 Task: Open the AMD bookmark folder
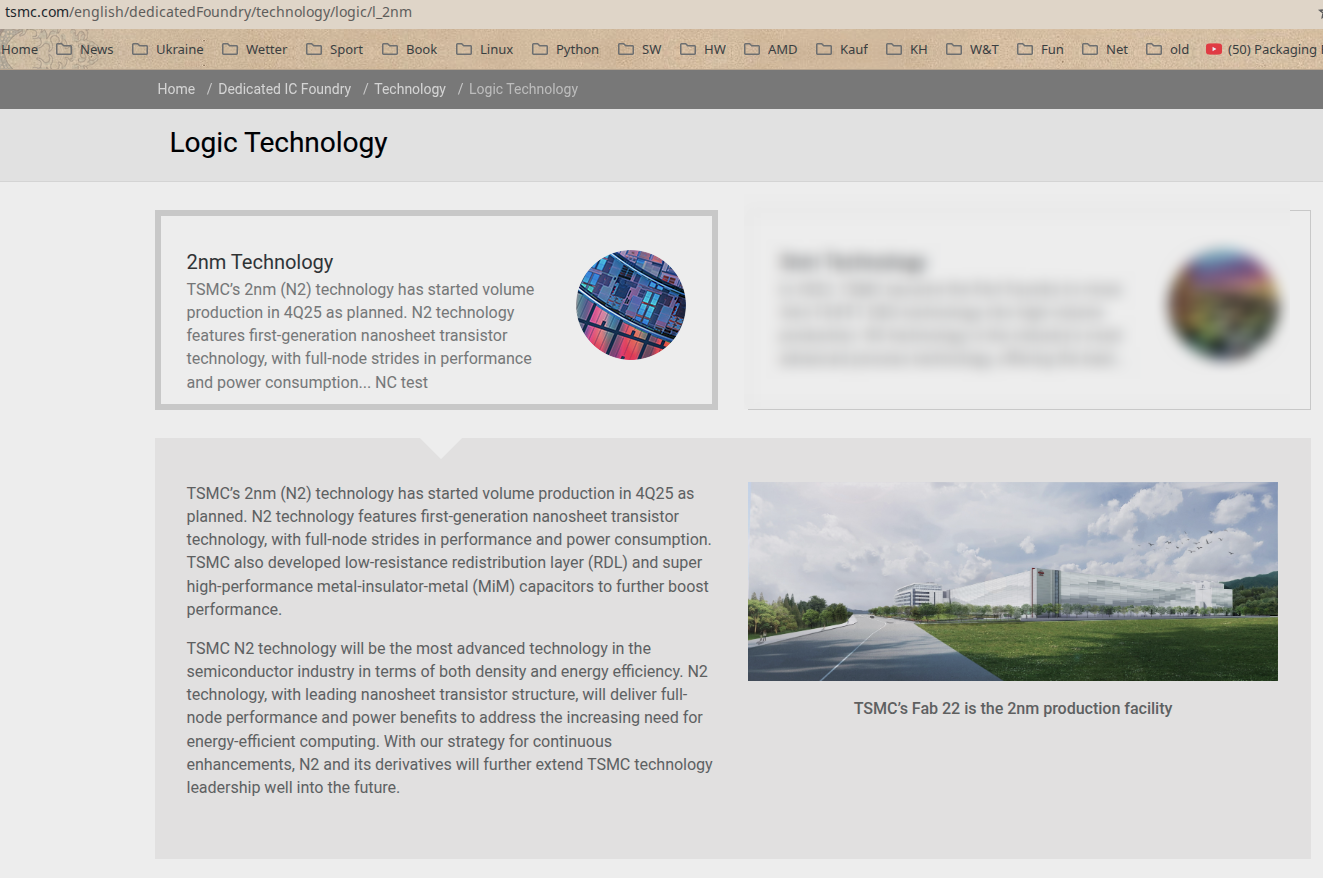pyautogui.click(x=771, y=49)
